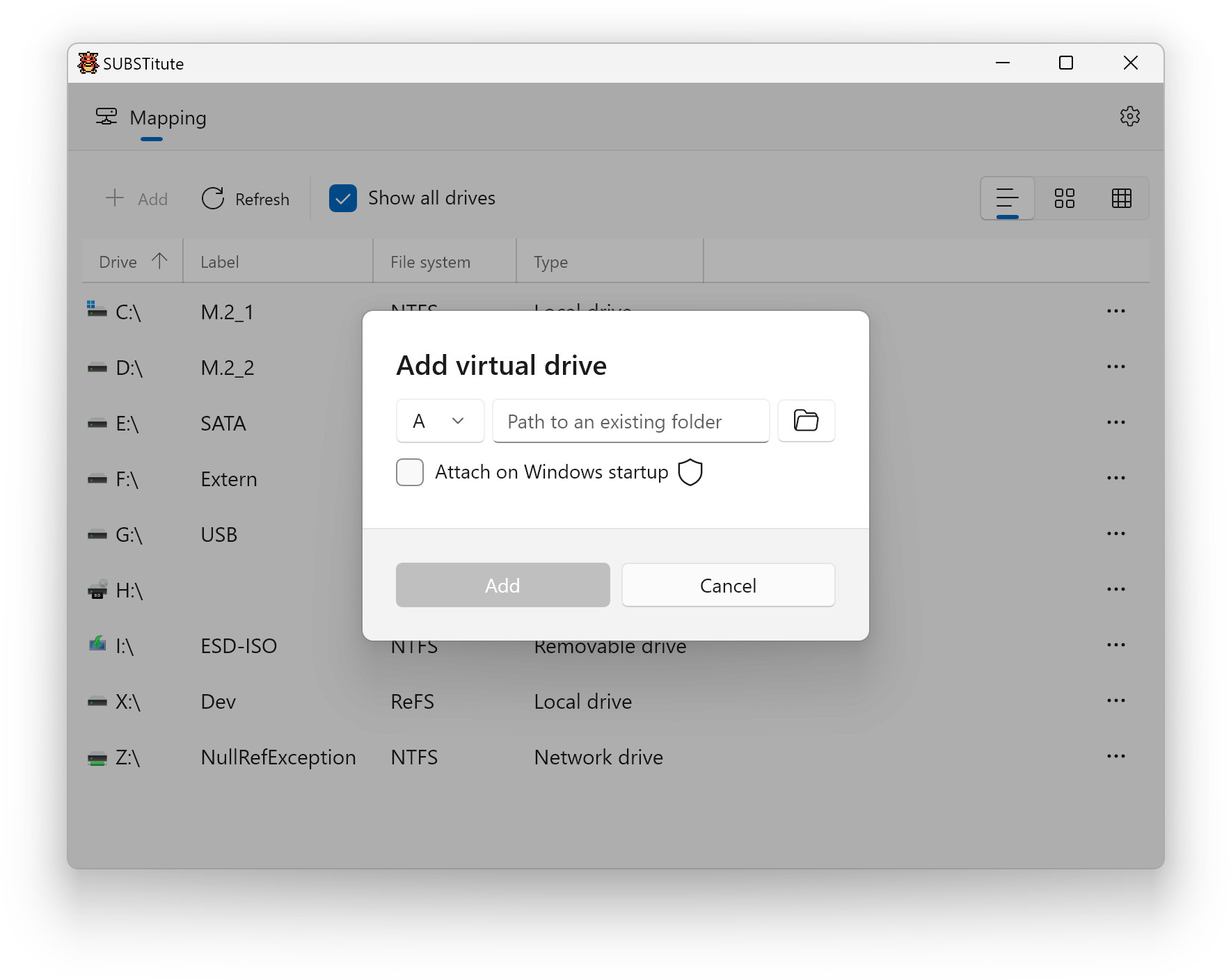Viewport: 1231px width, 980px height.
Task: Cancel the Add virtual drive dialog
Action: (x=728, y=585)
